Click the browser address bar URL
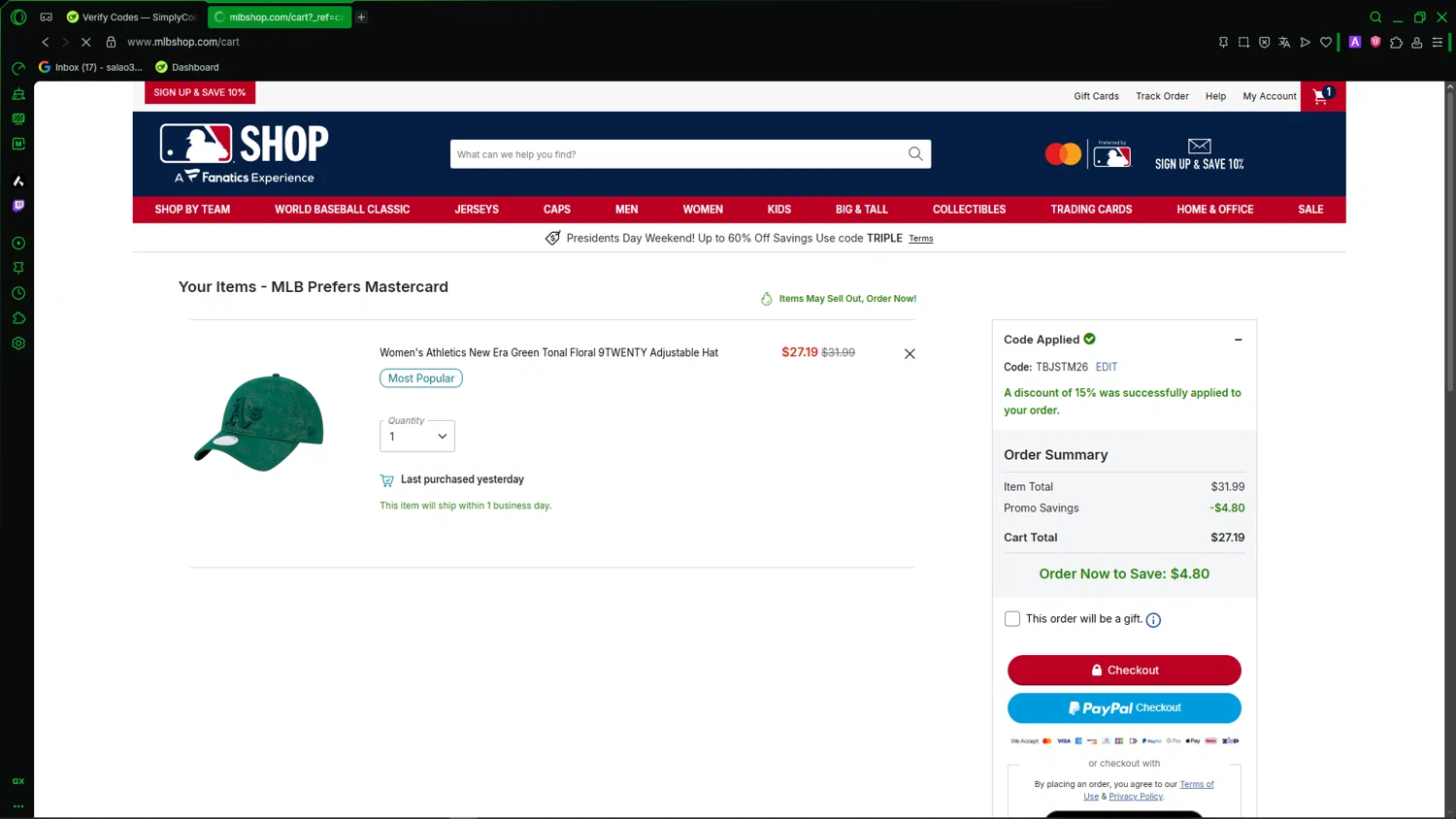Viewport: 1456px width, 819px height. click(183, 42)
